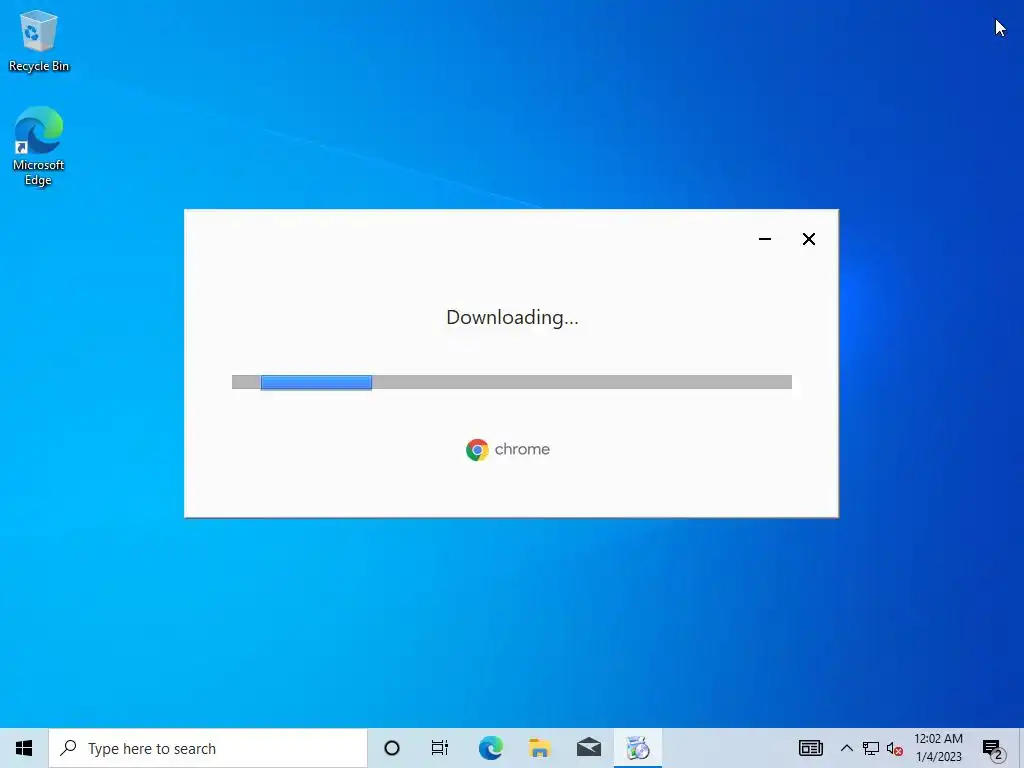Focus the taskbar 'Type here to search' box
This screenshot has width=1024, height=768.
tap(208, 748)
